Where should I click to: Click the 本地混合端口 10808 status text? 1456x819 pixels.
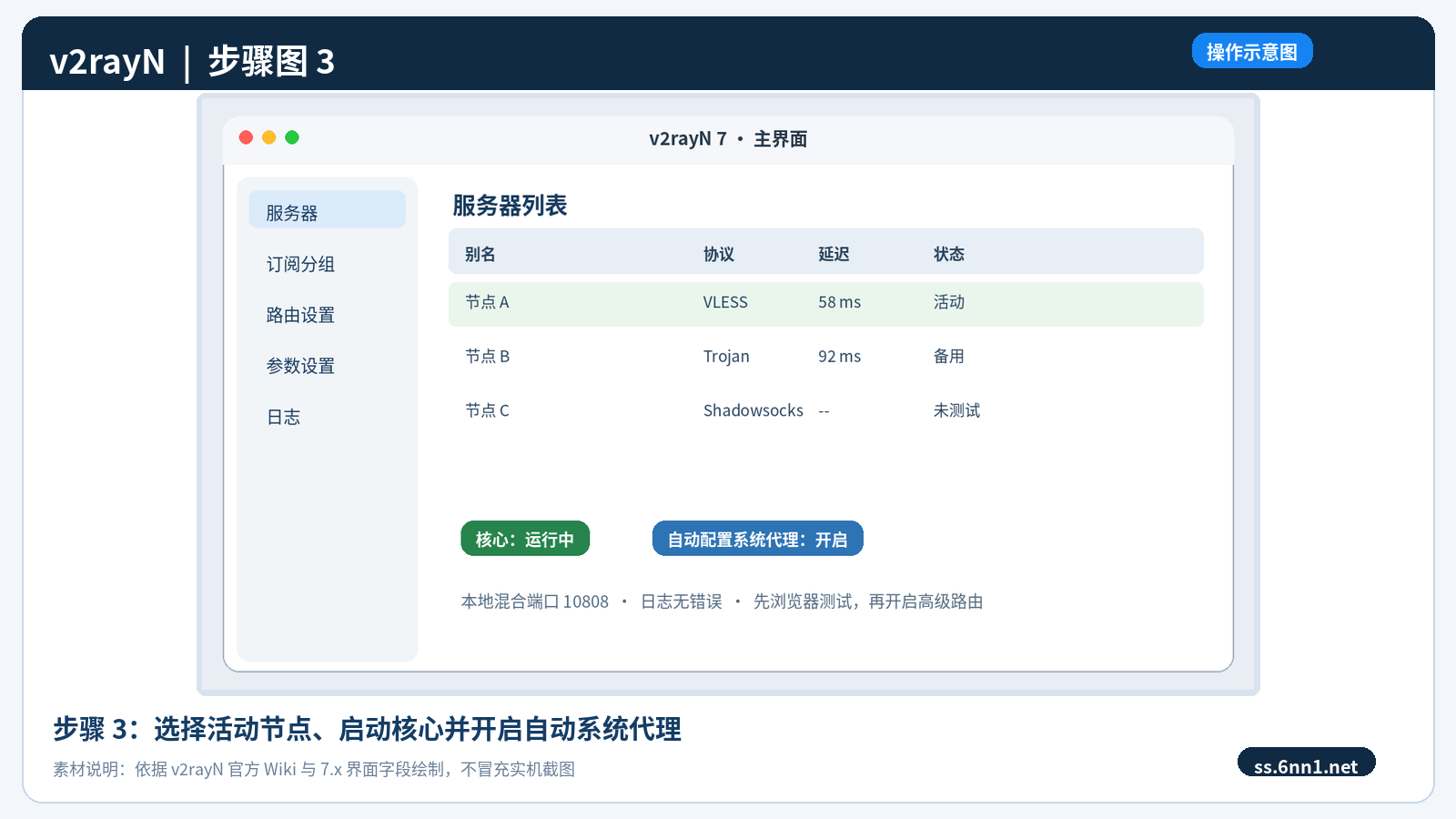coord(535,602)
